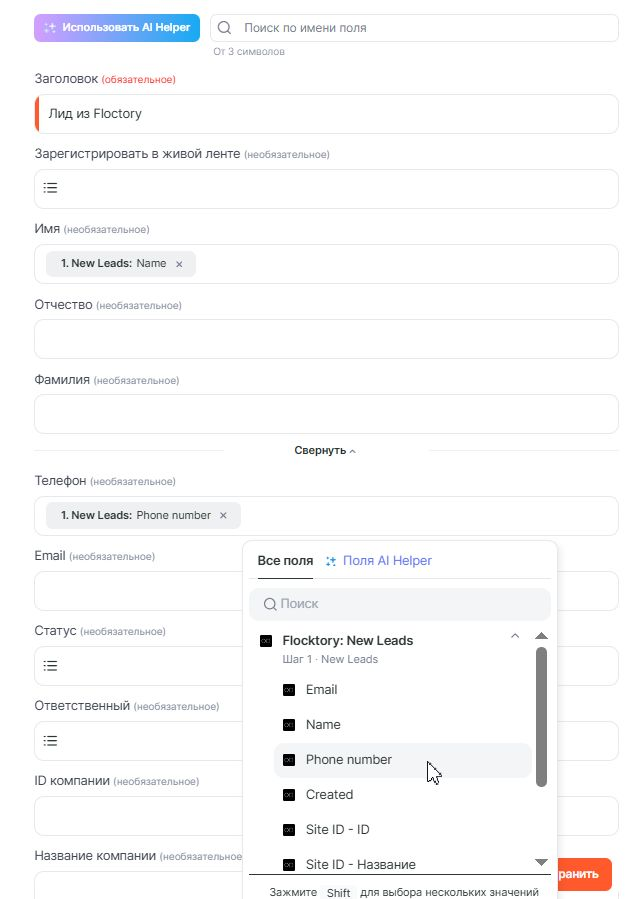Image resolution: width=644 pixels, height=899 pixels.
Task: Click the icon beside Site ID - ID
Action: (x=289, y=830)
